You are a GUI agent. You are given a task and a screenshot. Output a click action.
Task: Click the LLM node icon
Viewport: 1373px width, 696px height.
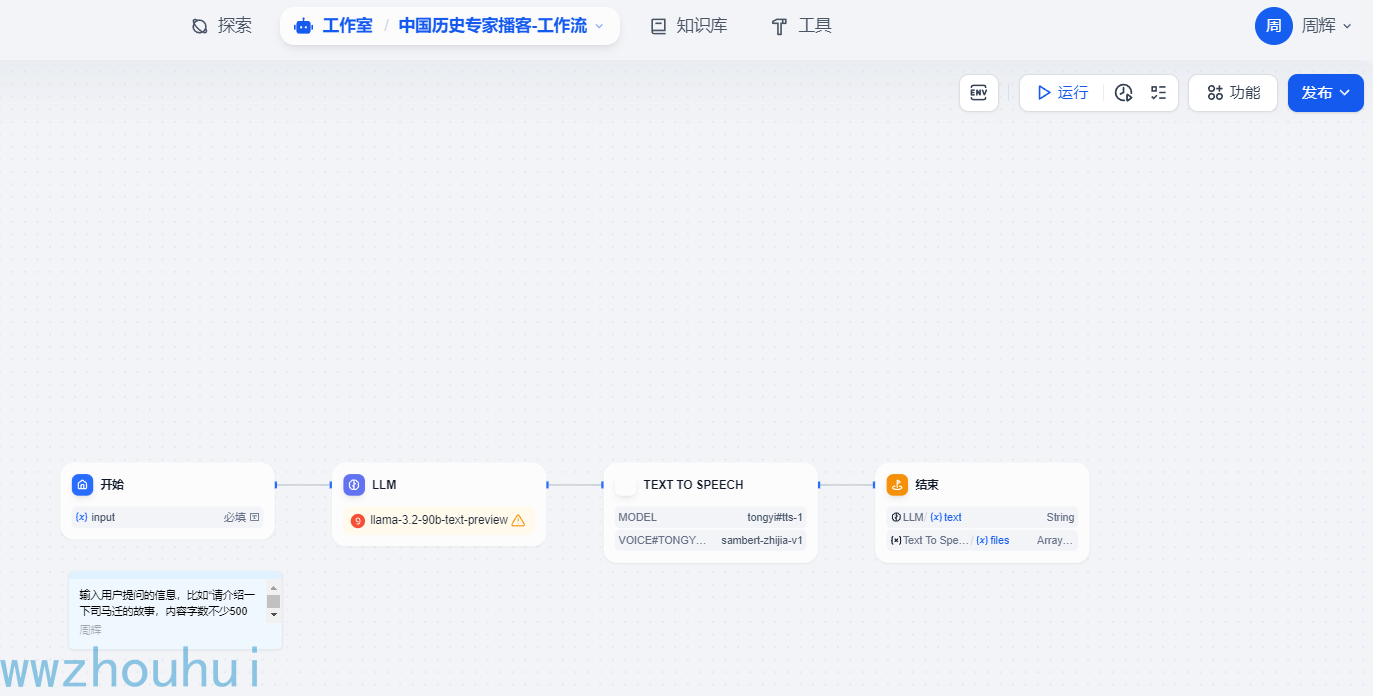[x=354, y=485]
